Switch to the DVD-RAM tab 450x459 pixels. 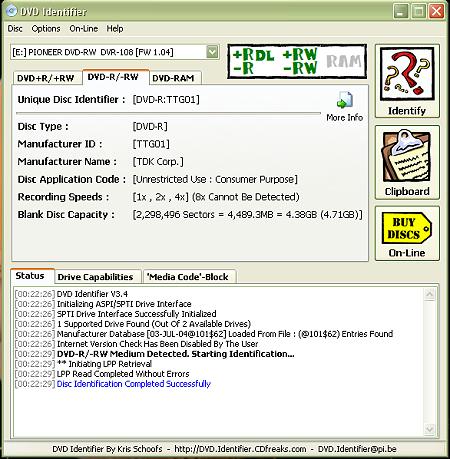click(x=173, y=78)
